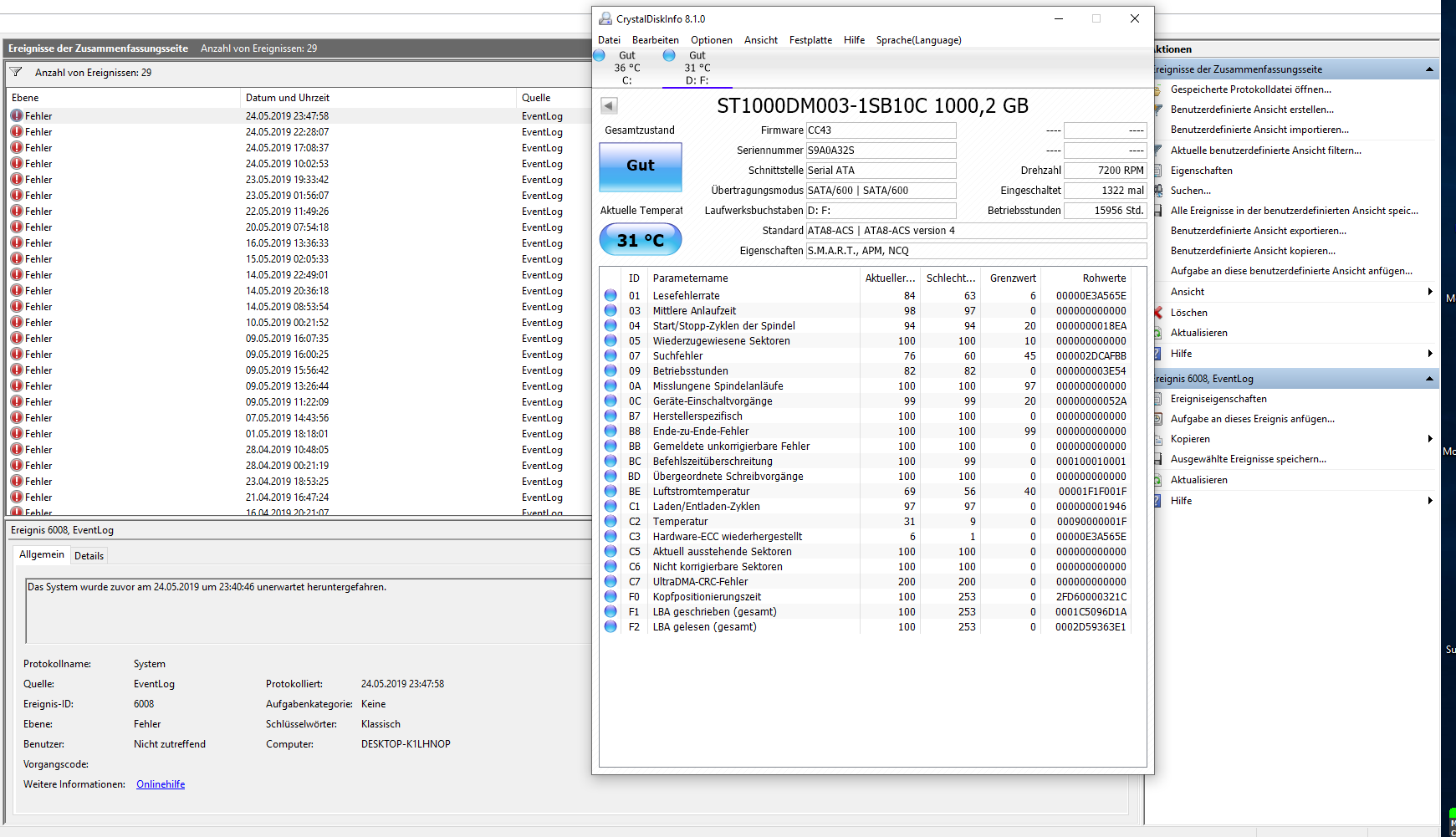Viewport: 1456px width, 837px height.
Task: Open the Sprache(Language) menu
Action: click(x=918, y=40)
